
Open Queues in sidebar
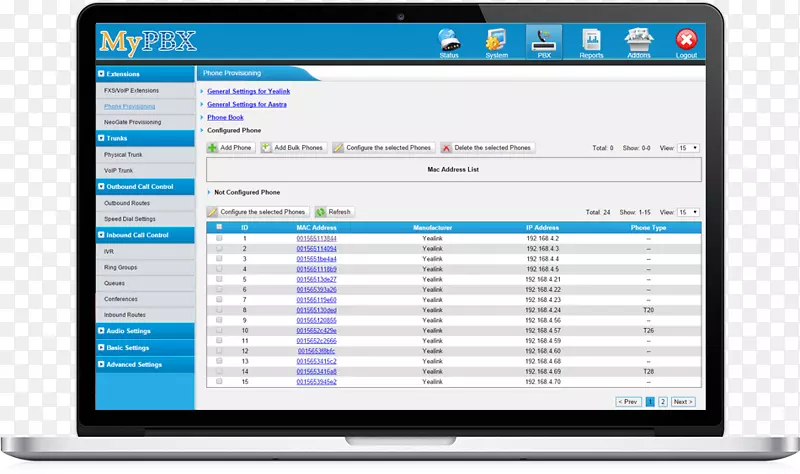coord(114,283)
